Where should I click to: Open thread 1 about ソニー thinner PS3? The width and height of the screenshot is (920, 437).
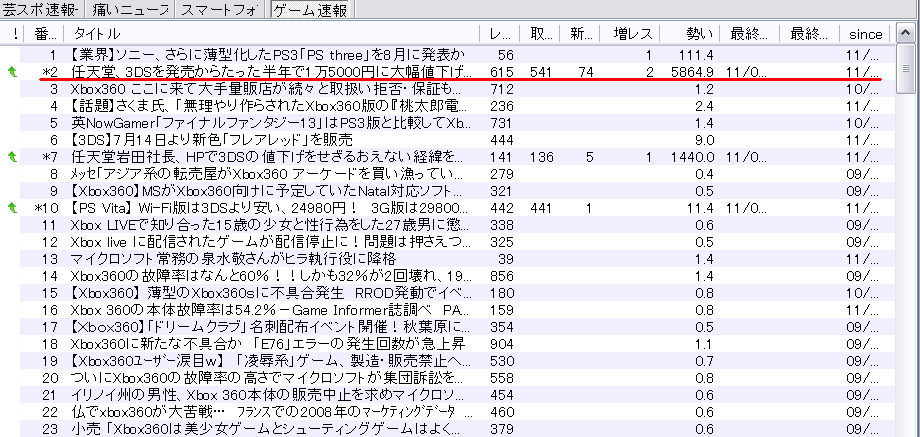coord(268,55)
